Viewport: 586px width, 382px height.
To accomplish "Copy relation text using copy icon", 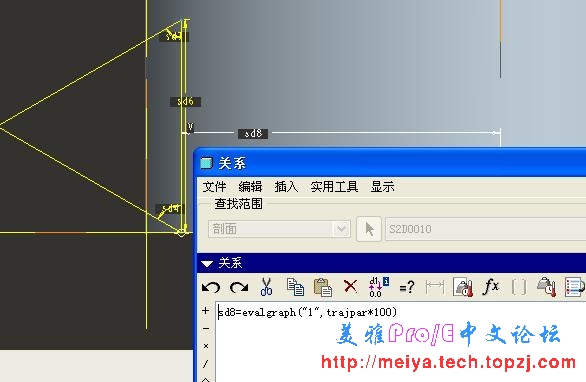I will 295,287.
